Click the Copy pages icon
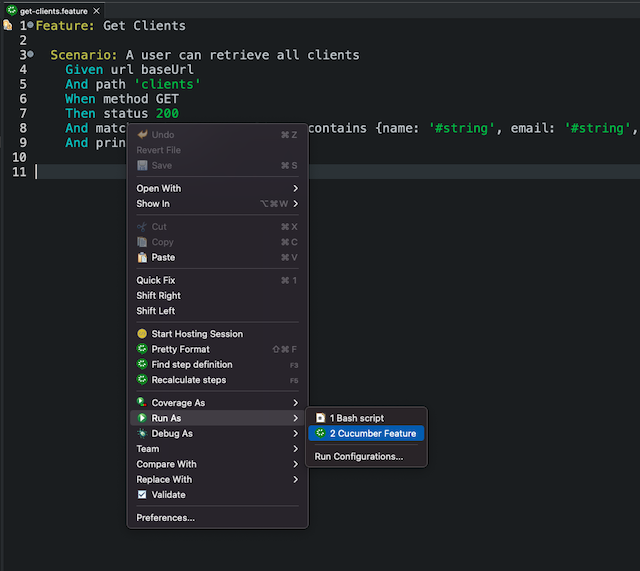This screenshot has width=640, height=571. point(142,242)
